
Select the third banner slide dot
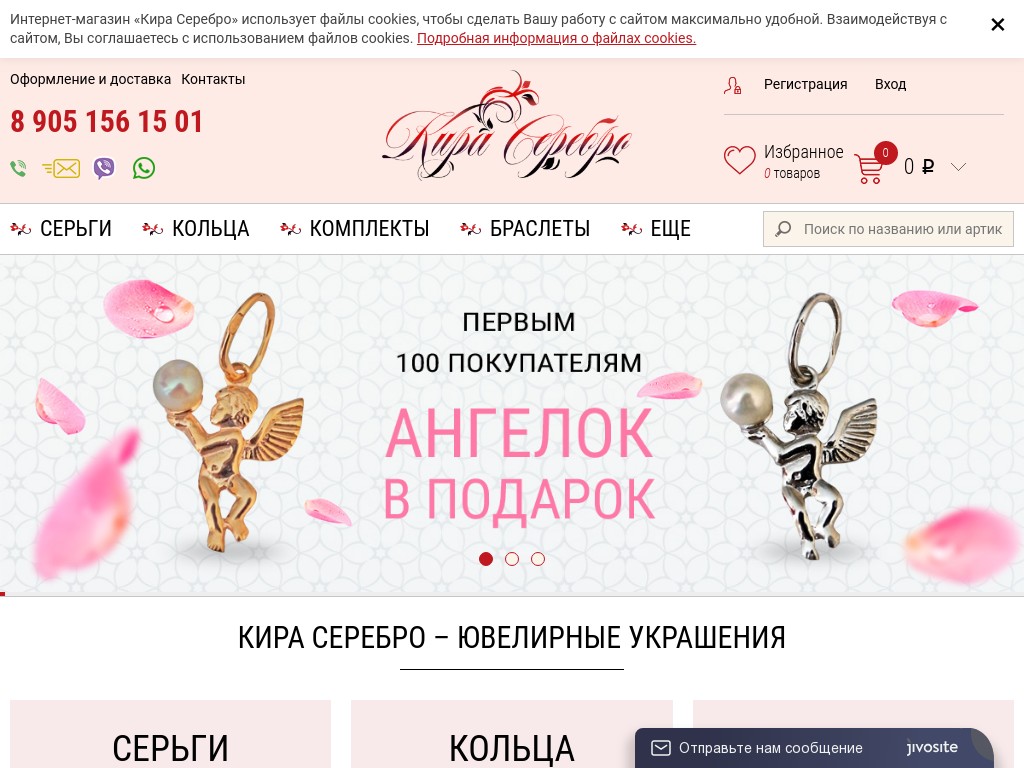coord(538,559)
